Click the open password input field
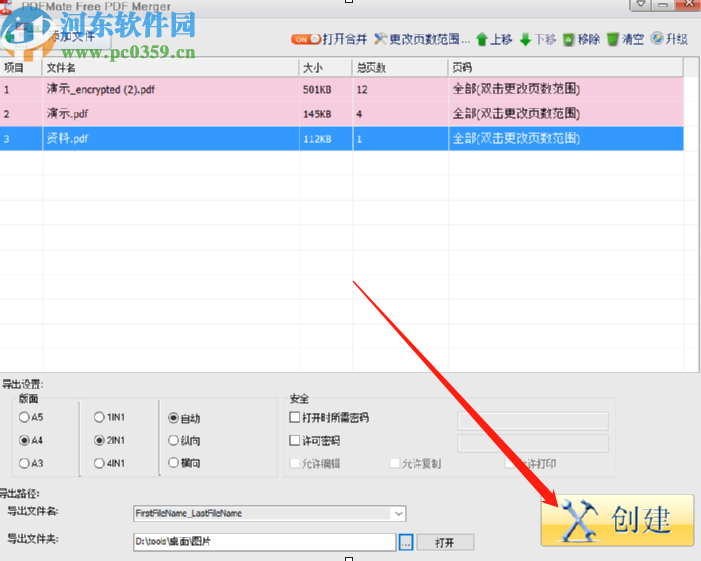The image size is (701, 561). 533,421
